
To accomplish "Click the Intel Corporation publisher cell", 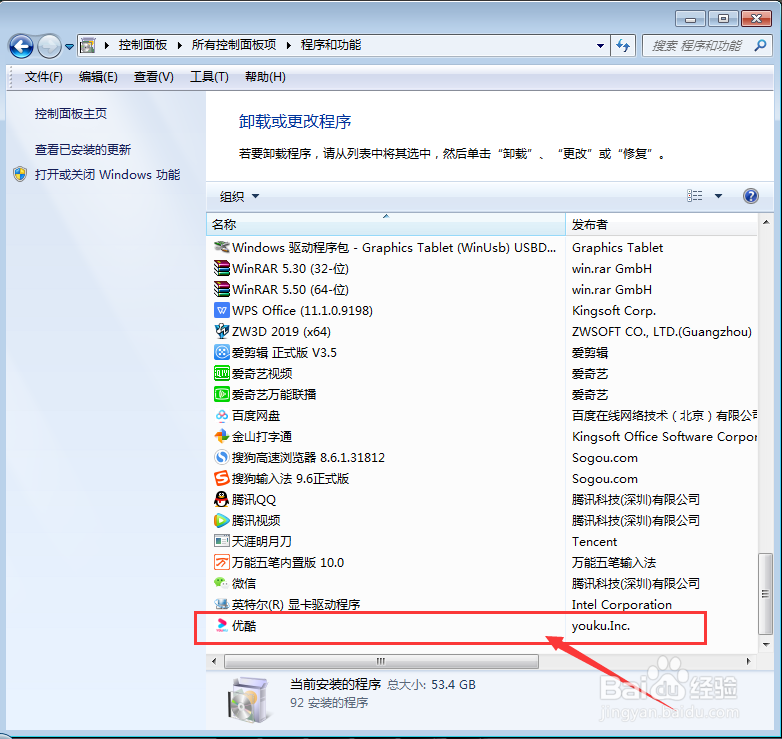I will 621,604.
